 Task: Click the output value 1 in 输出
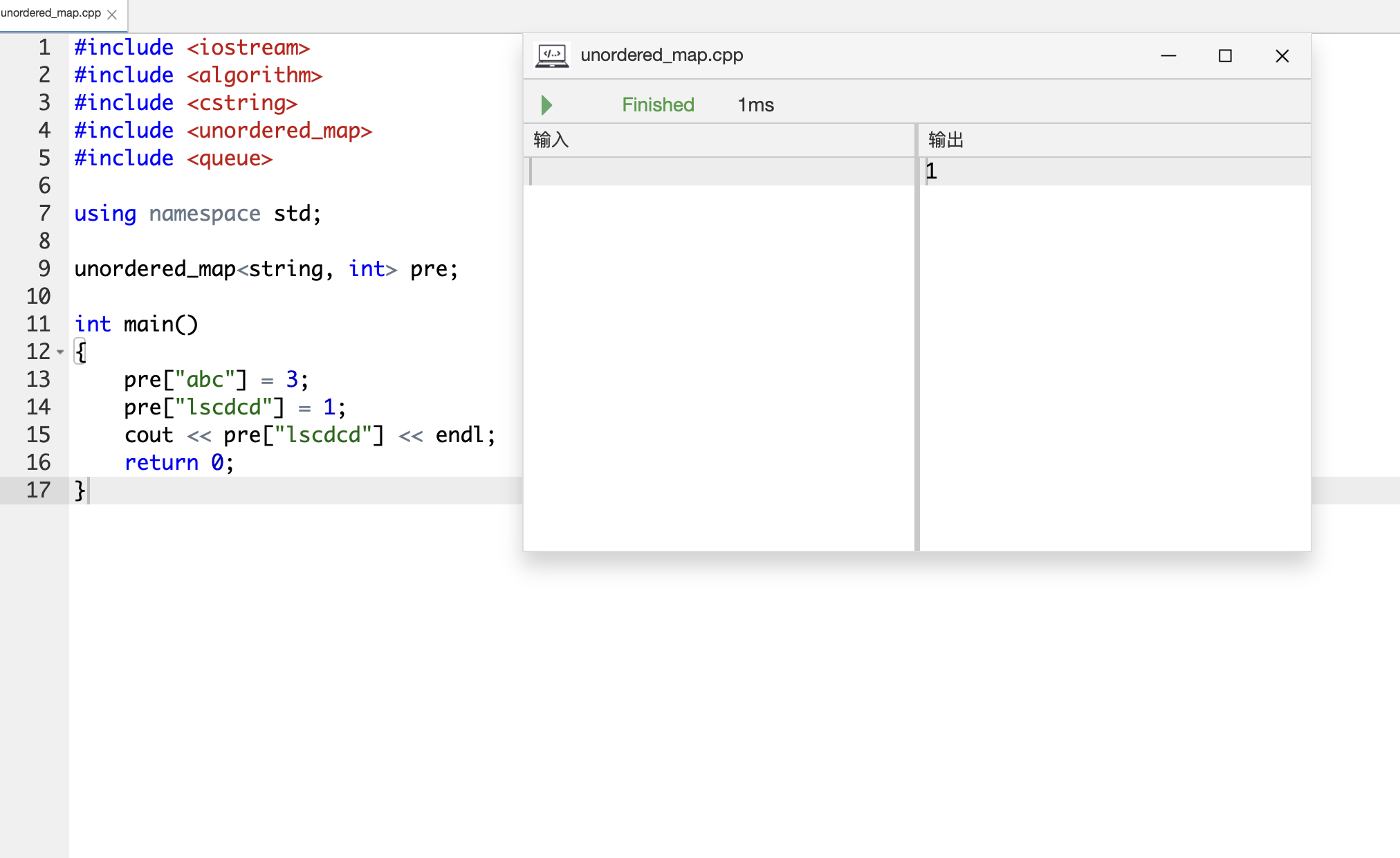pos(931,171)
